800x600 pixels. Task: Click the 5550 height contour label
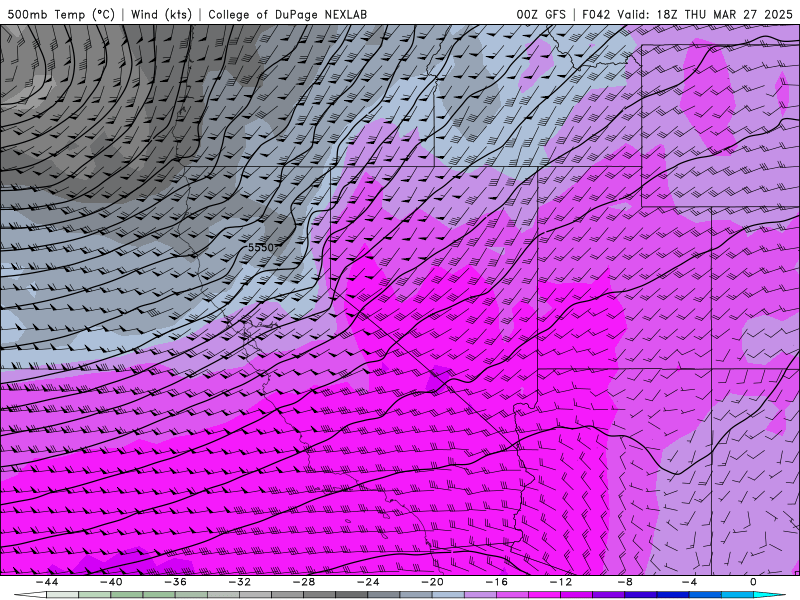(x=261, y=247)
